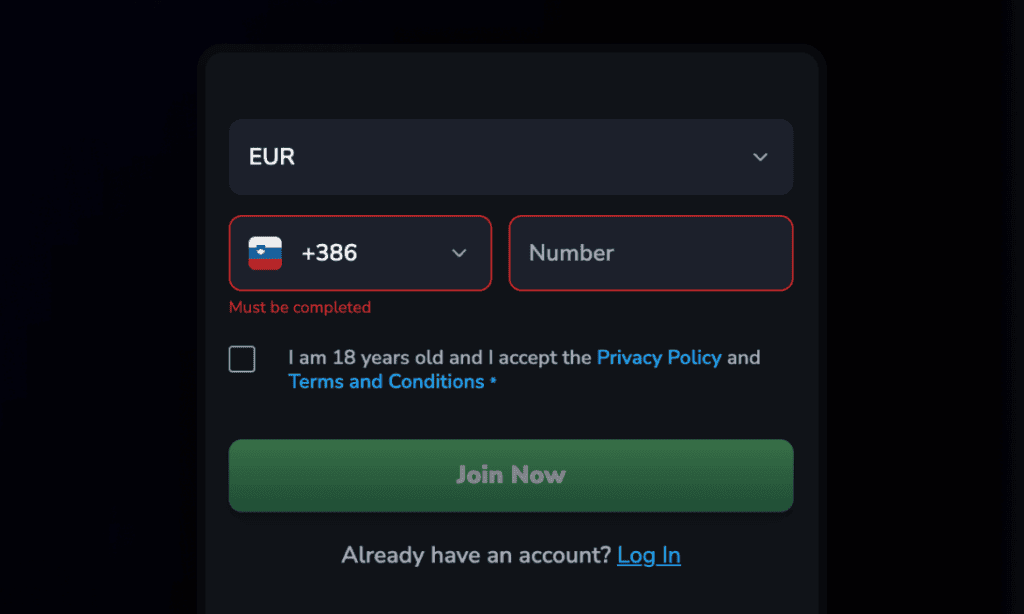Open the Privacy Policy link
The height and width of the screenshot is (614, 1024).
coord(659,357)
